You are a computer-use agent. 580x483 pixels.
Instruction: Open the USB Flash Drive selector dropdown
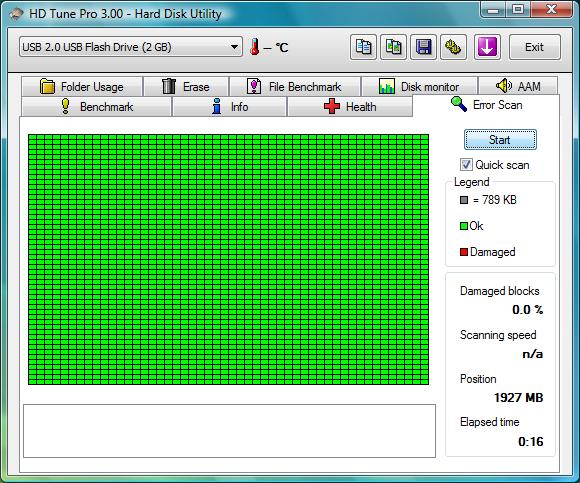click(x=131, y=47)
